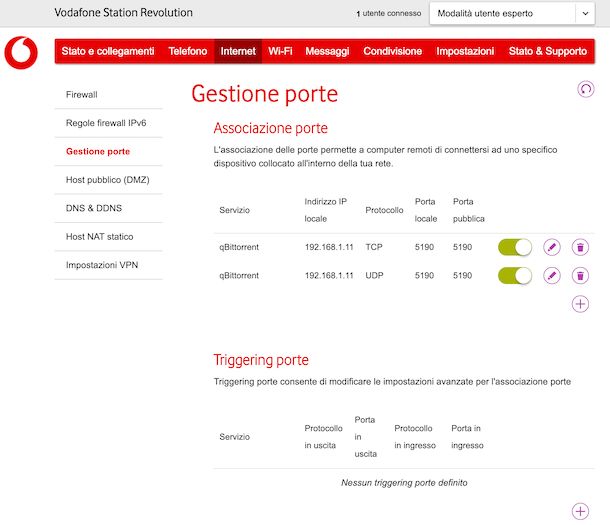610x525 pixels.
Task: Open Impostazioni VPN sidebar item
Action: click(109, 265)
